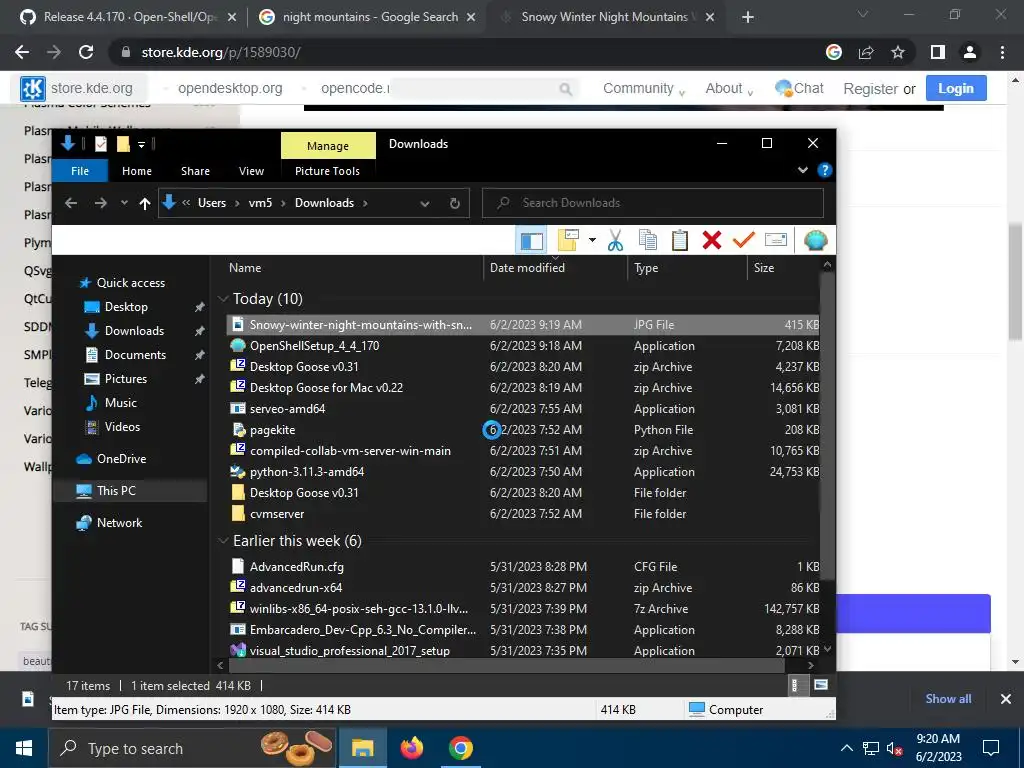The height and width of the screenshot is (768, 1024).
Task: Collapse the Earlier this week group
Action: (x=223, y=541)
